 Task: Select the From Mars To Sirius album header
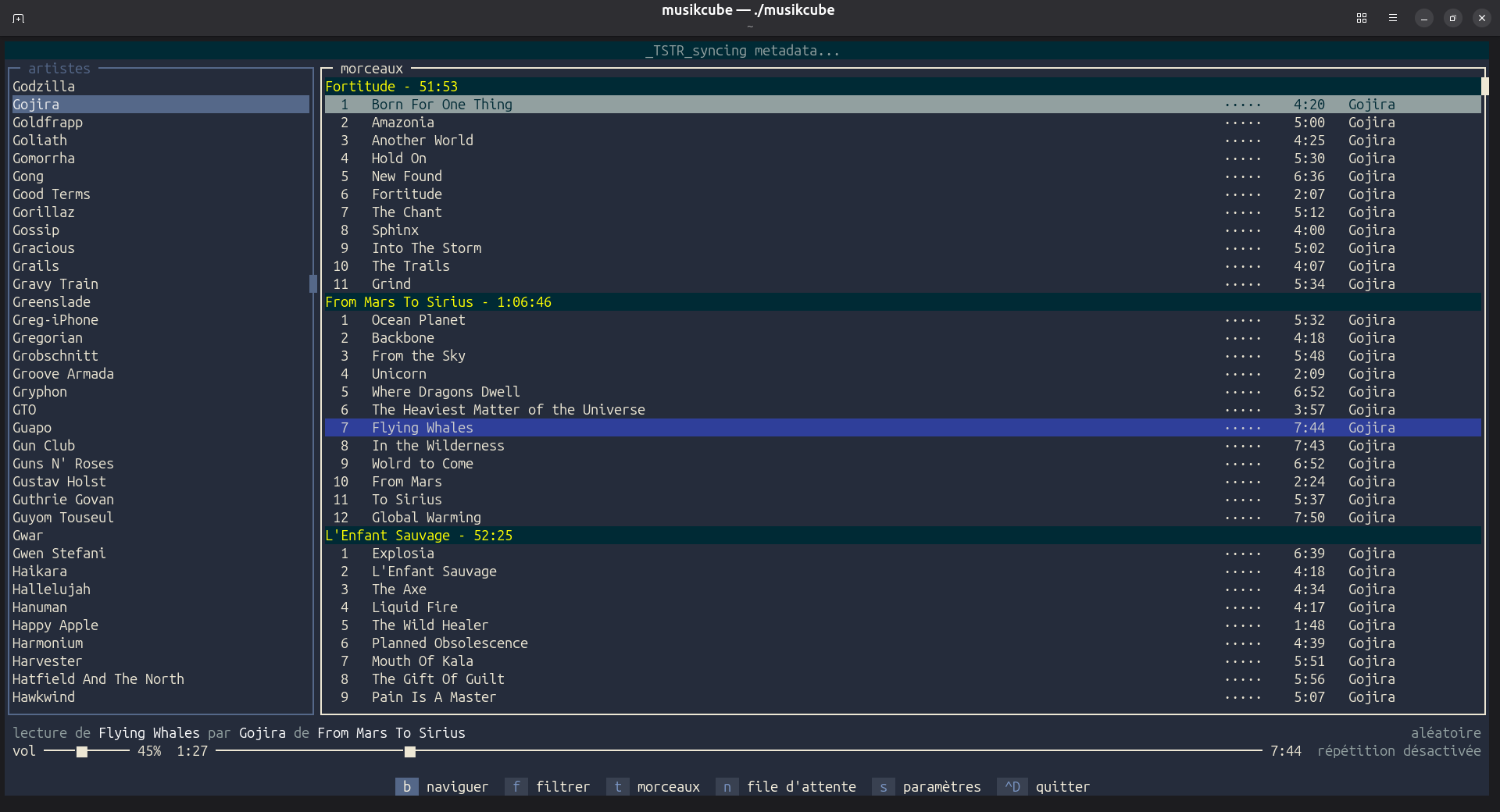pos(437,302)
